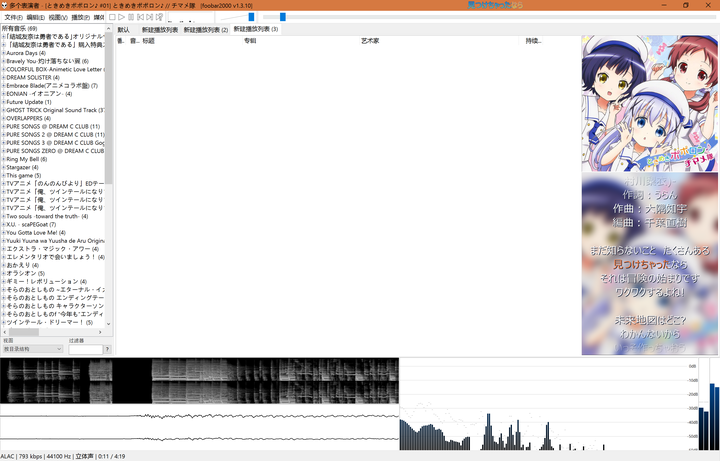The height and width of the screenshot is (461, 720).
Task: Select PURE SONGS ZERO album item
Action: click(55, 151)
